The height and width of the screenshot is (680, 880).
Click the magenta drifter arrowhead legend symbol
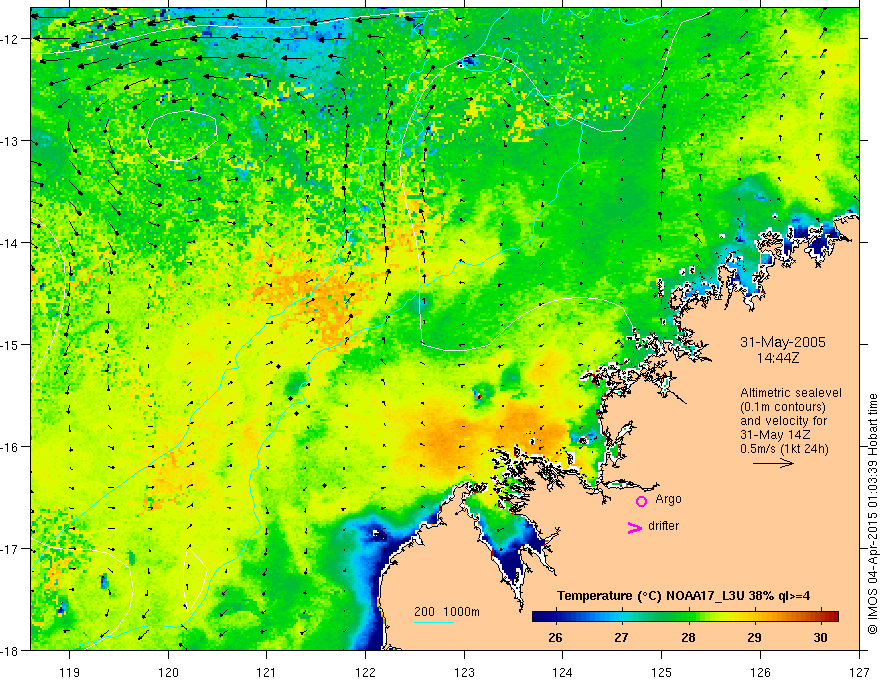coord(635,527)
